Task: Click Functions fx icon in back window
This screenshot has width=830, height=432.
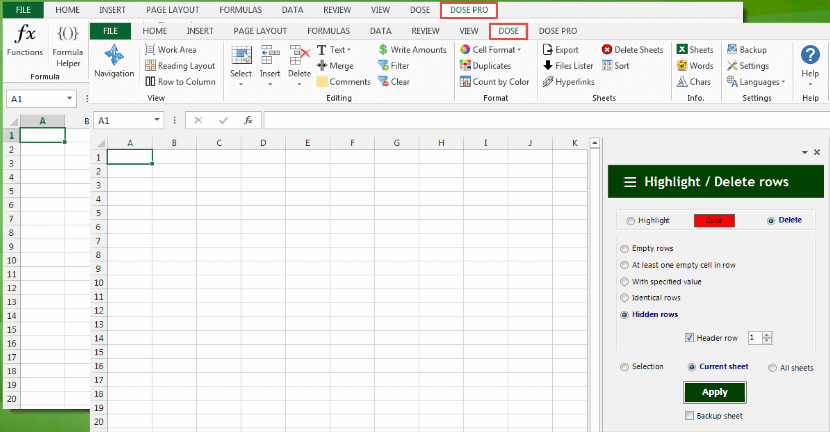Action: (x=25, y=34)
